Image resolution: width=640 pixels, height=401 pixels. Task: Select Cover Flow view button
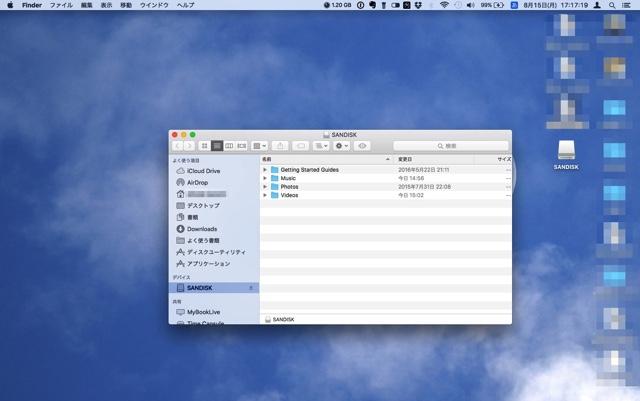coord(241,146)
